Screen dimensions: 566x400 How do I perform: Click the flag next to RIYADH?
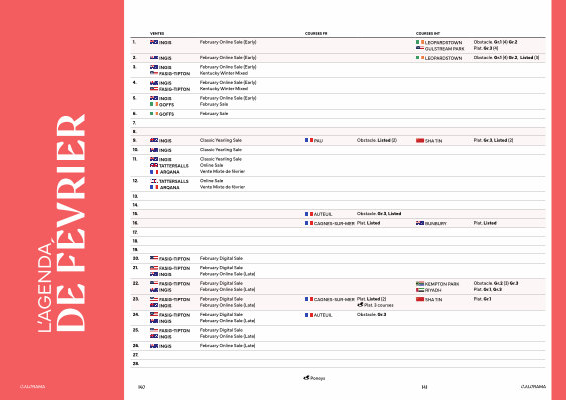point(420,290)
